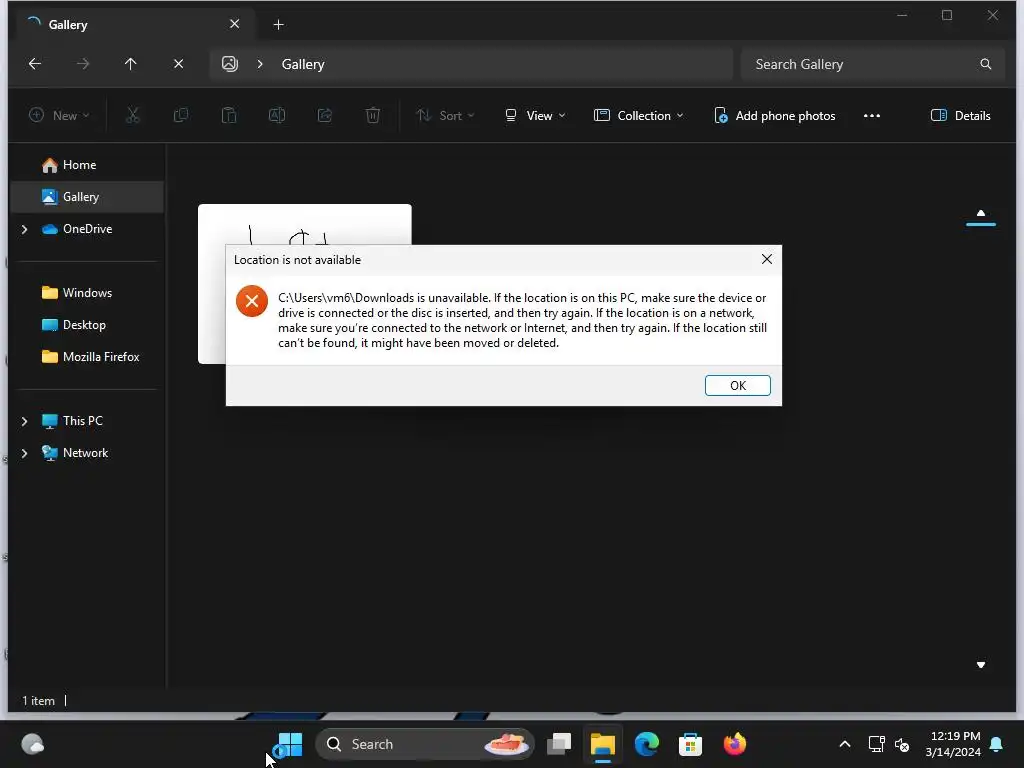Go up one folder level
Screen dimensions: 1024x768
click(131, 64)
